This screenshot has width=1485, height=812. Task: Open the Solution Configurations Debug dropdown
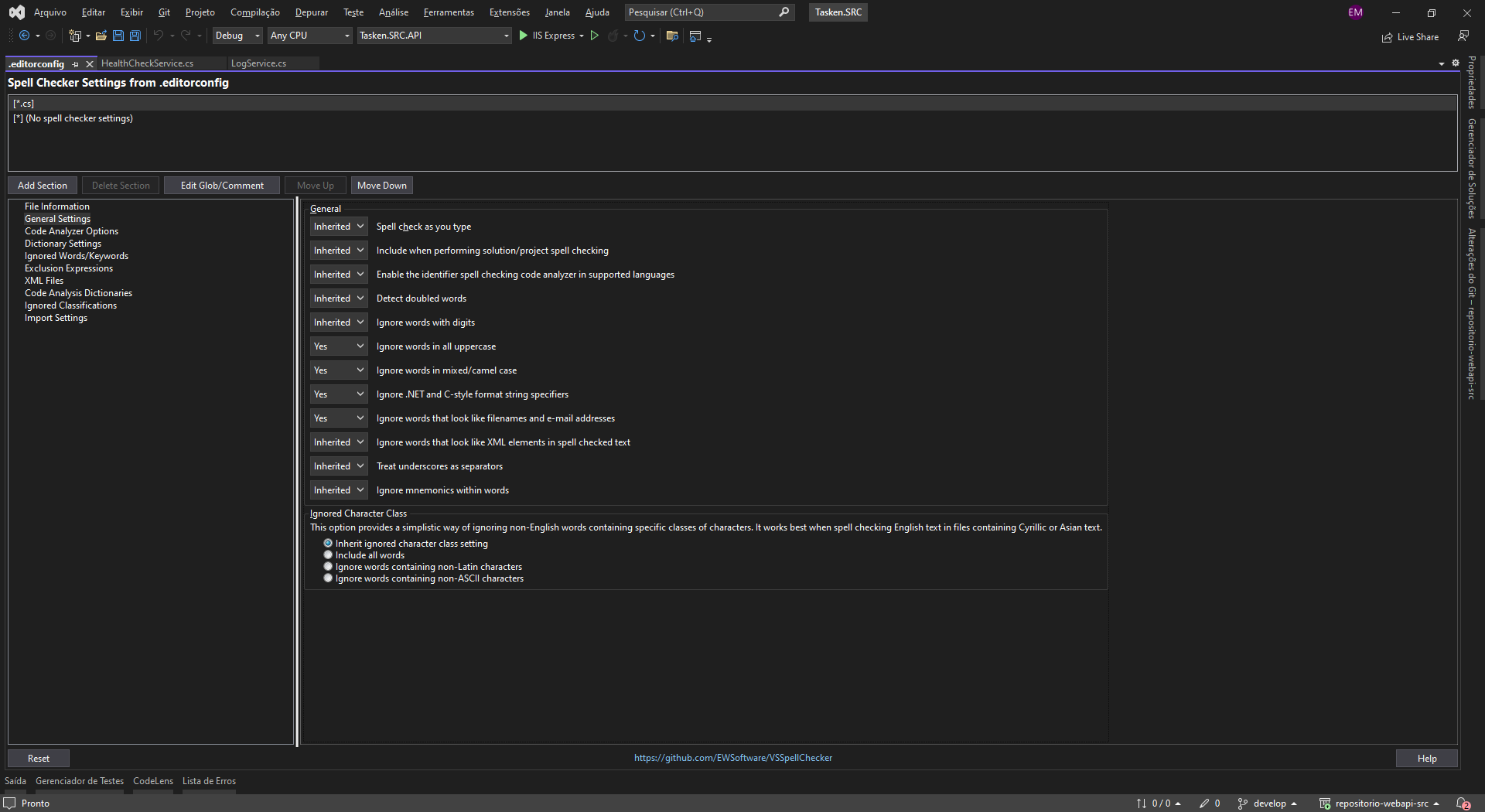237,36
